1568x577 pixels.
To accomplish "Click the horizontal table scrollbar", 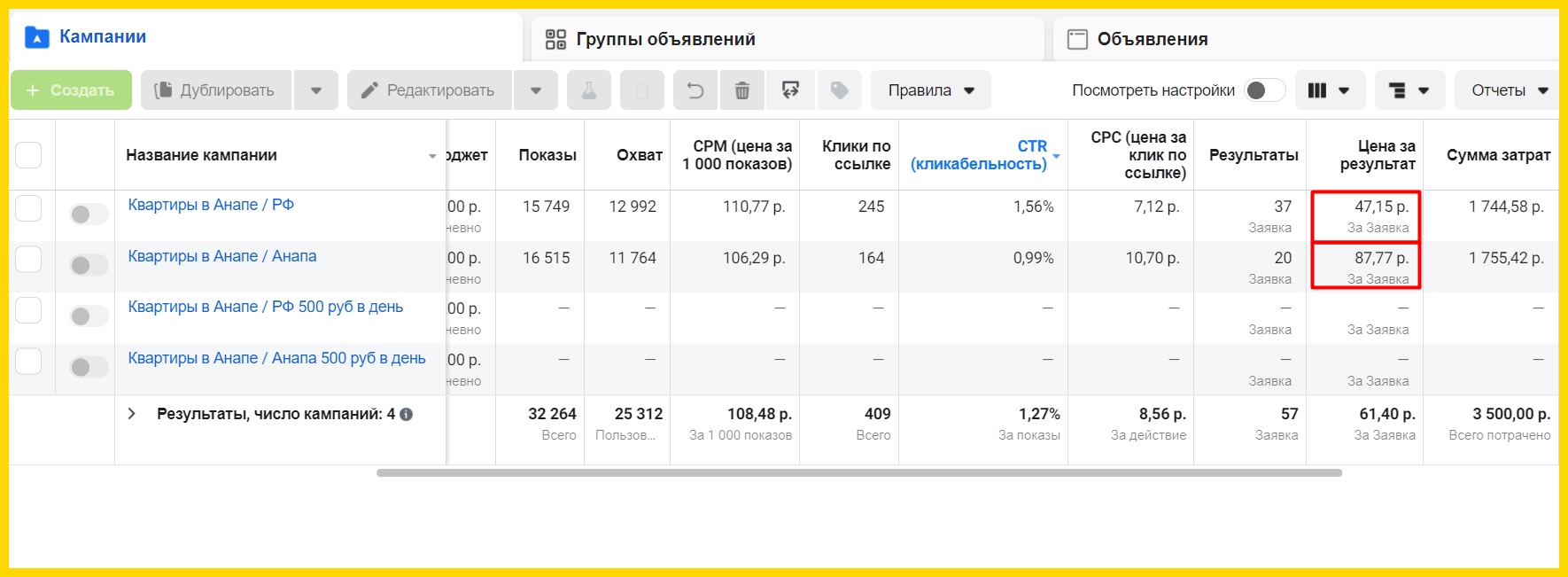I will [x=859, y=472].
